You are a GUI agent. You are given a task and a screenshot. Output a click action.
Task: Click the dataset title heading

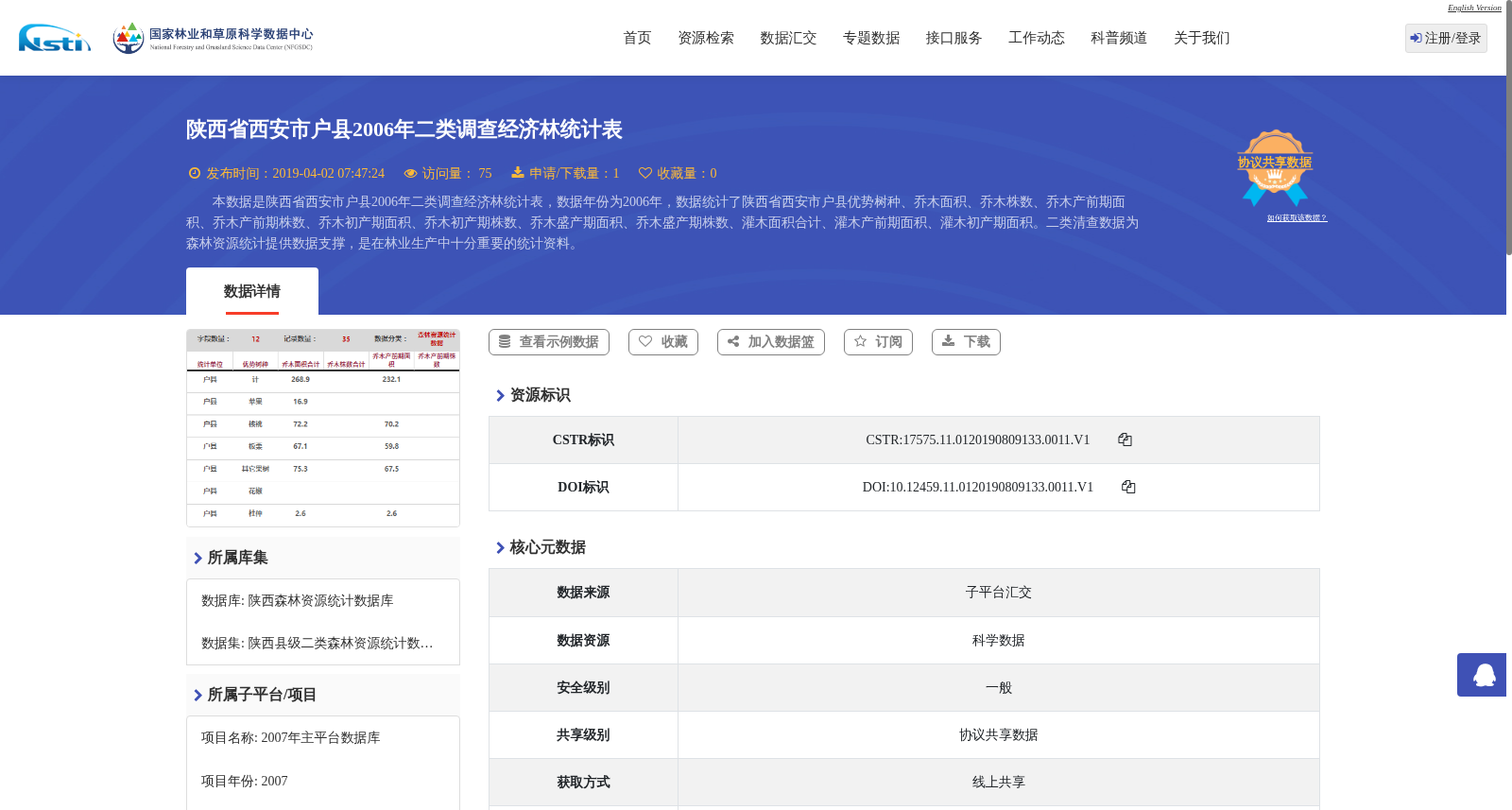pyautogui.click(x=404, y=129)
